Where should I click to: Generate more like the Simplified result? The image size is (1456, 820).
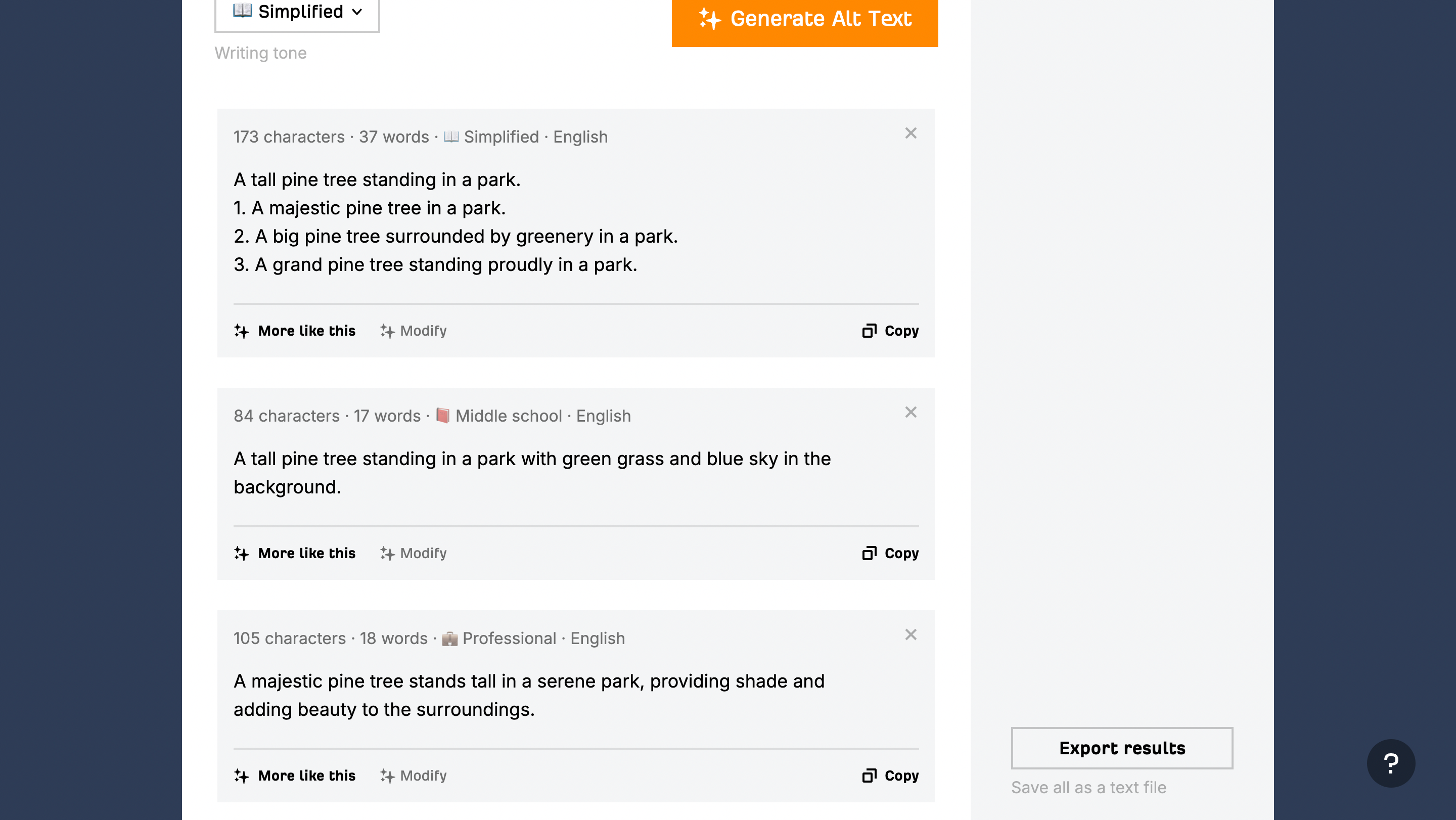coord(295,331)
